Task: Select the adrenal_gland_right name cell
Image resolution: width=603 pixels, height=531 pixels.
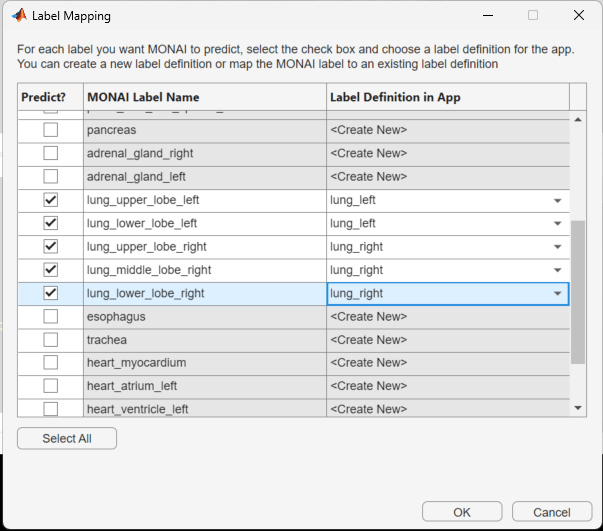Action: pyautogui.click(x=205, y=153)
